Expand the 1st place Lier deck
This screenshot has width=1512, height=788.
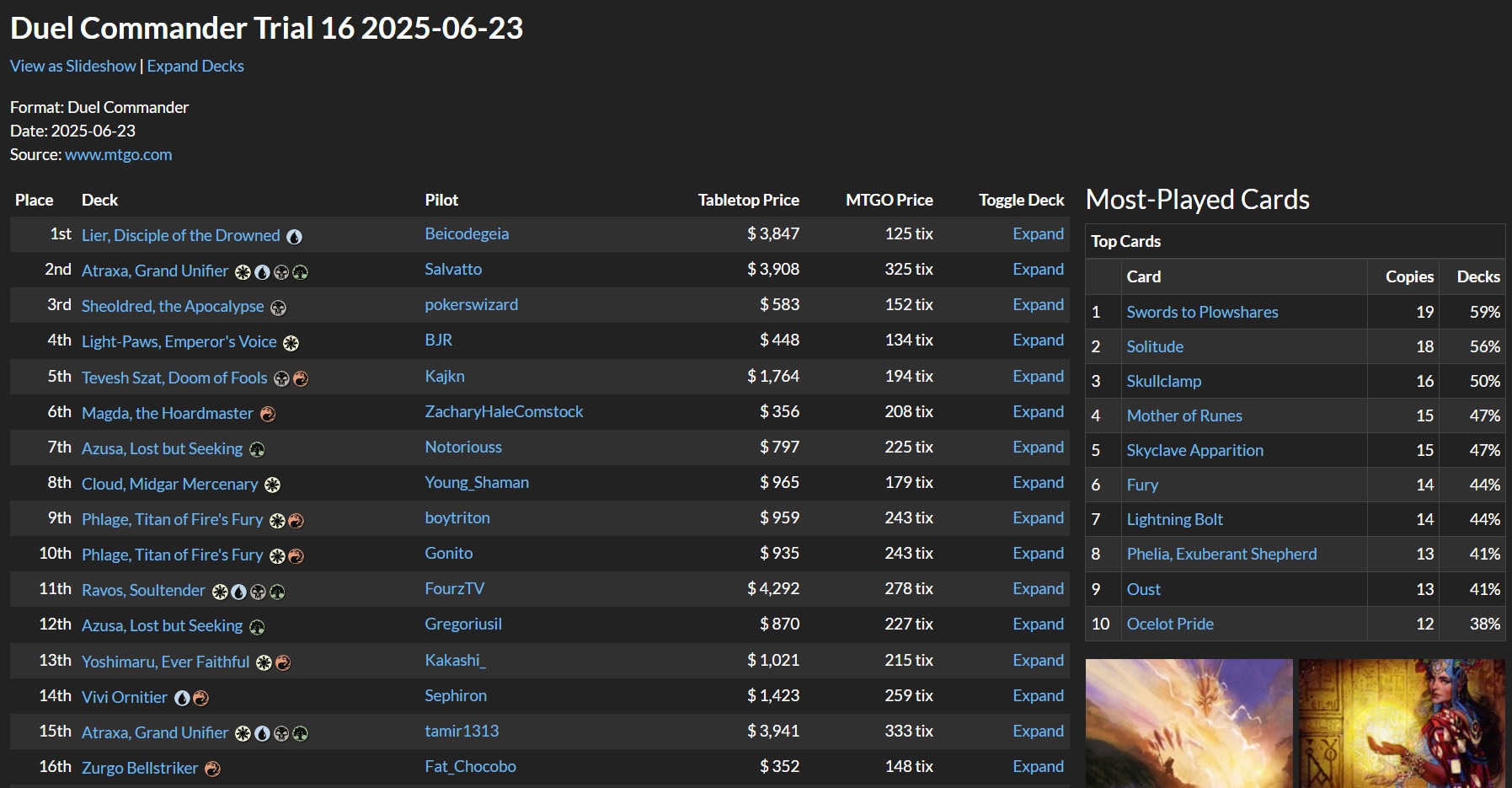coord(1038,233)
